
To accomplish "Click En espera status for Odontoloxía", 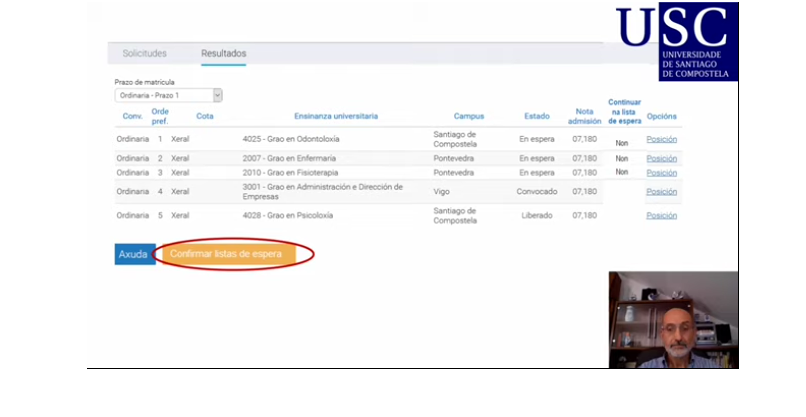I will [x=537, y=139].
